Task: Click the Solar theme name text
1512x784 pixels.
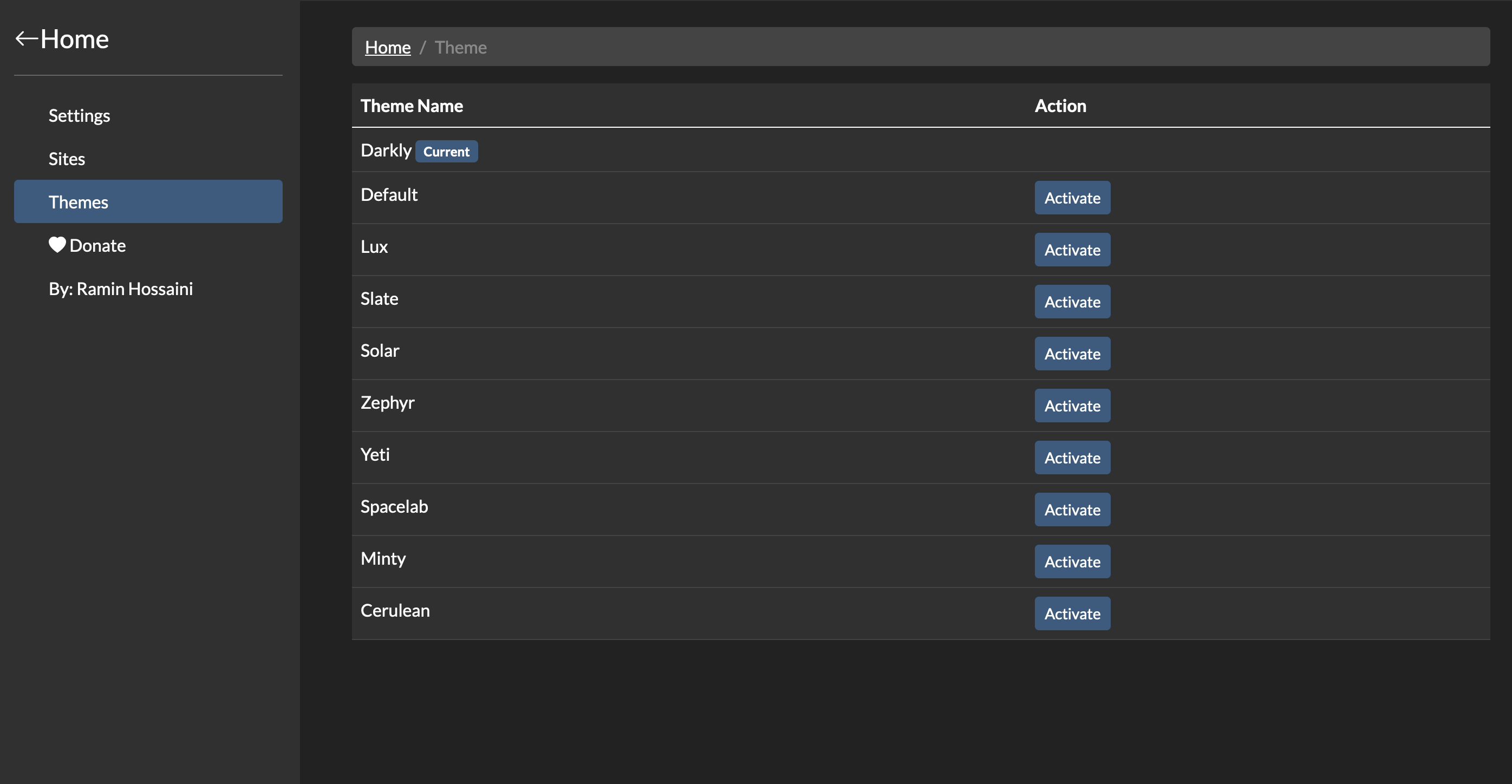Action: click(380, 351)
